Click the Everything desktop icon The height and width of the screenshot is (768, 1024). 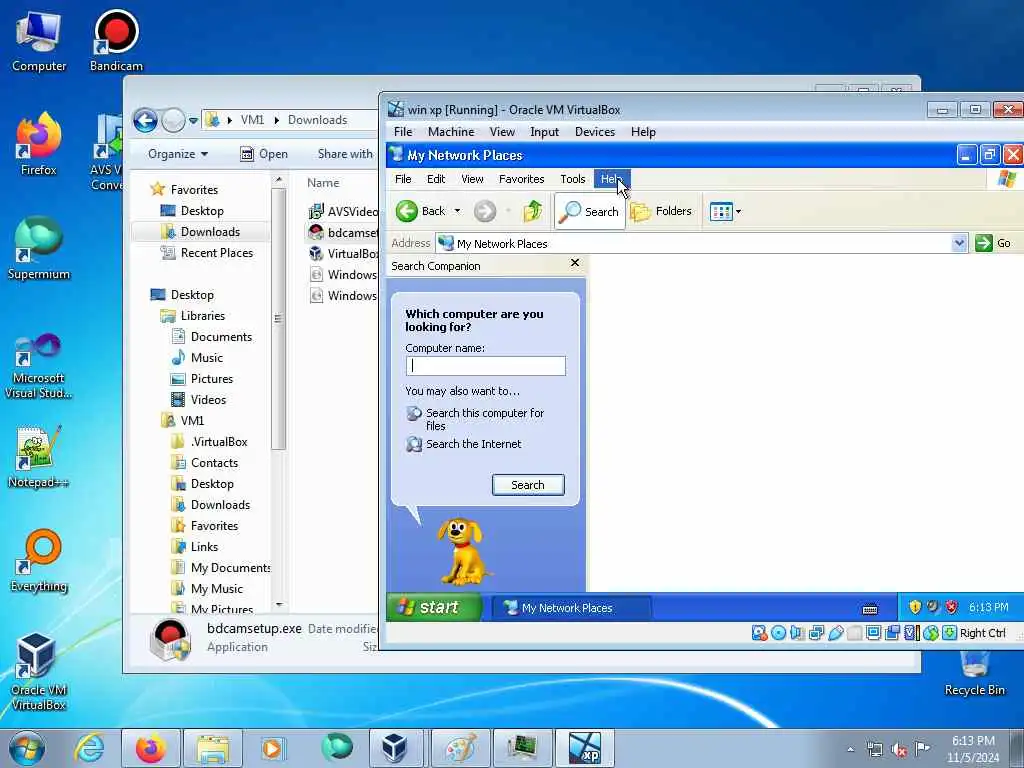[39, 560]
